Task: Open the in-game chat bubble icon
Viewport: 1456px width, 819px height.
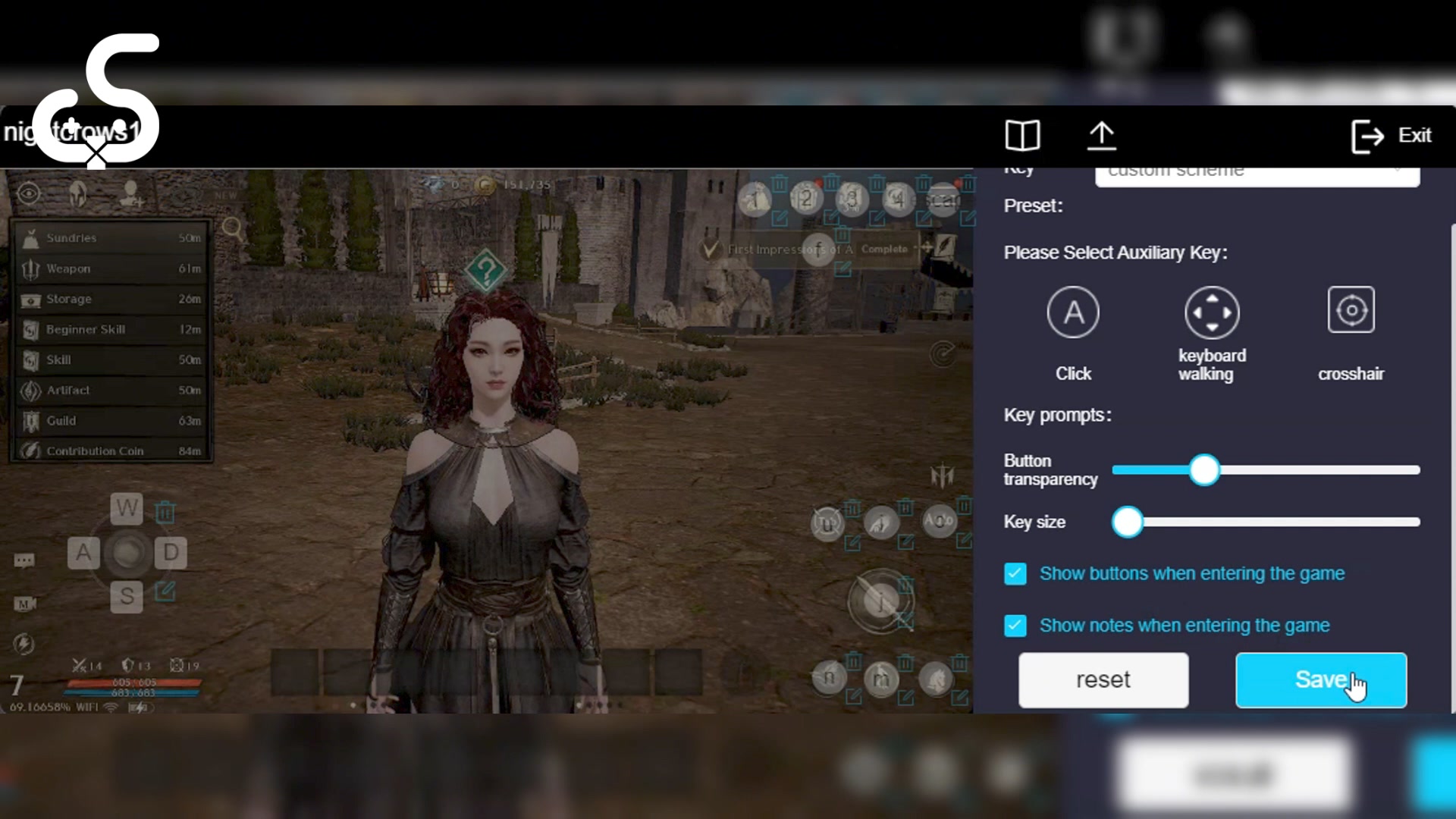Action: click(x=24, y=560)
